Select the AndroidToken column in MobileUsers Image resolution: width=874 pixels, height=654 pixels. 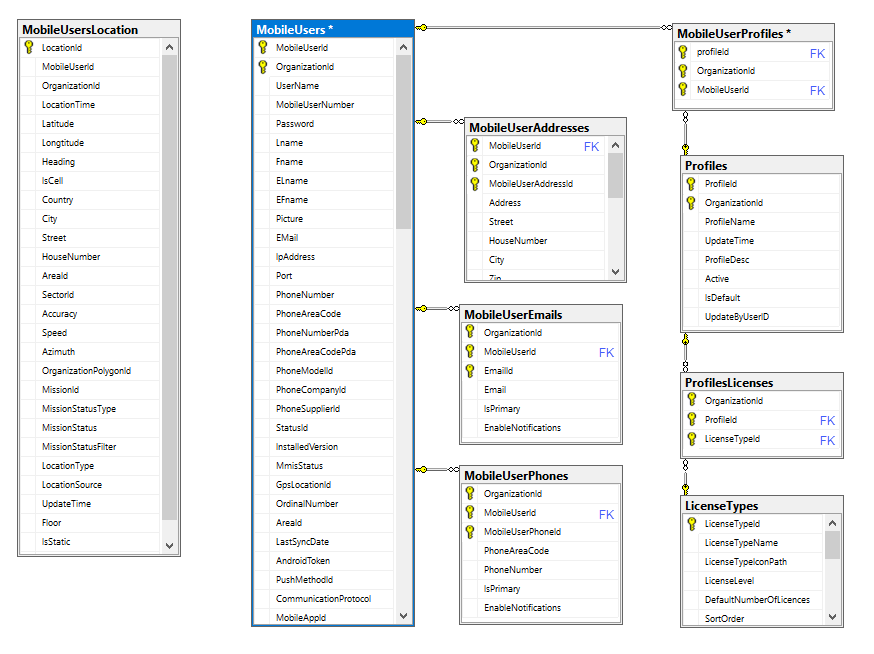303,561
